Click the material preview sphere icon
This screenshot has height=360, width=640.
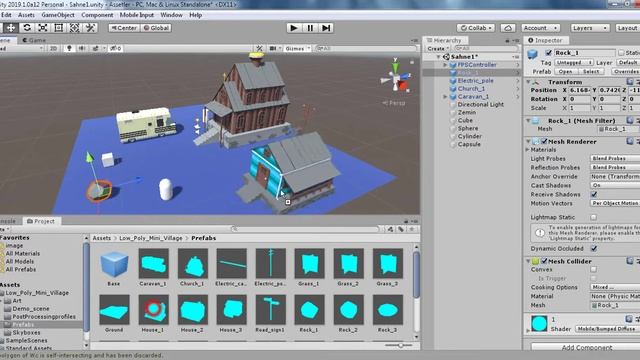[x=539, y=324]
